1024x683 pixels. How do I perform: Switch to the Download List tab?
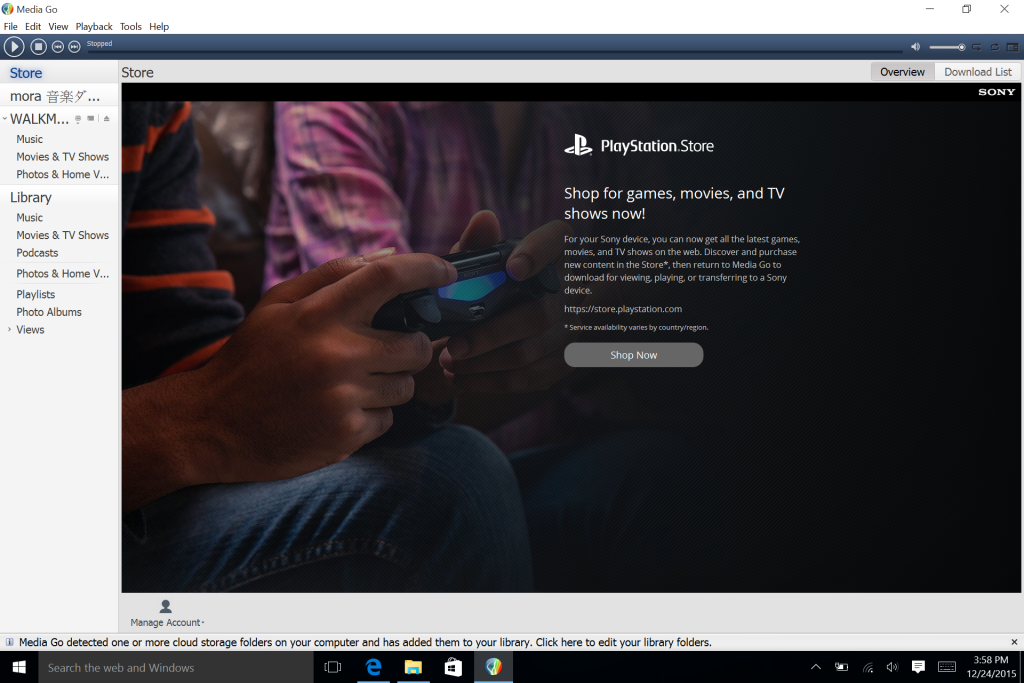[978, 72]
